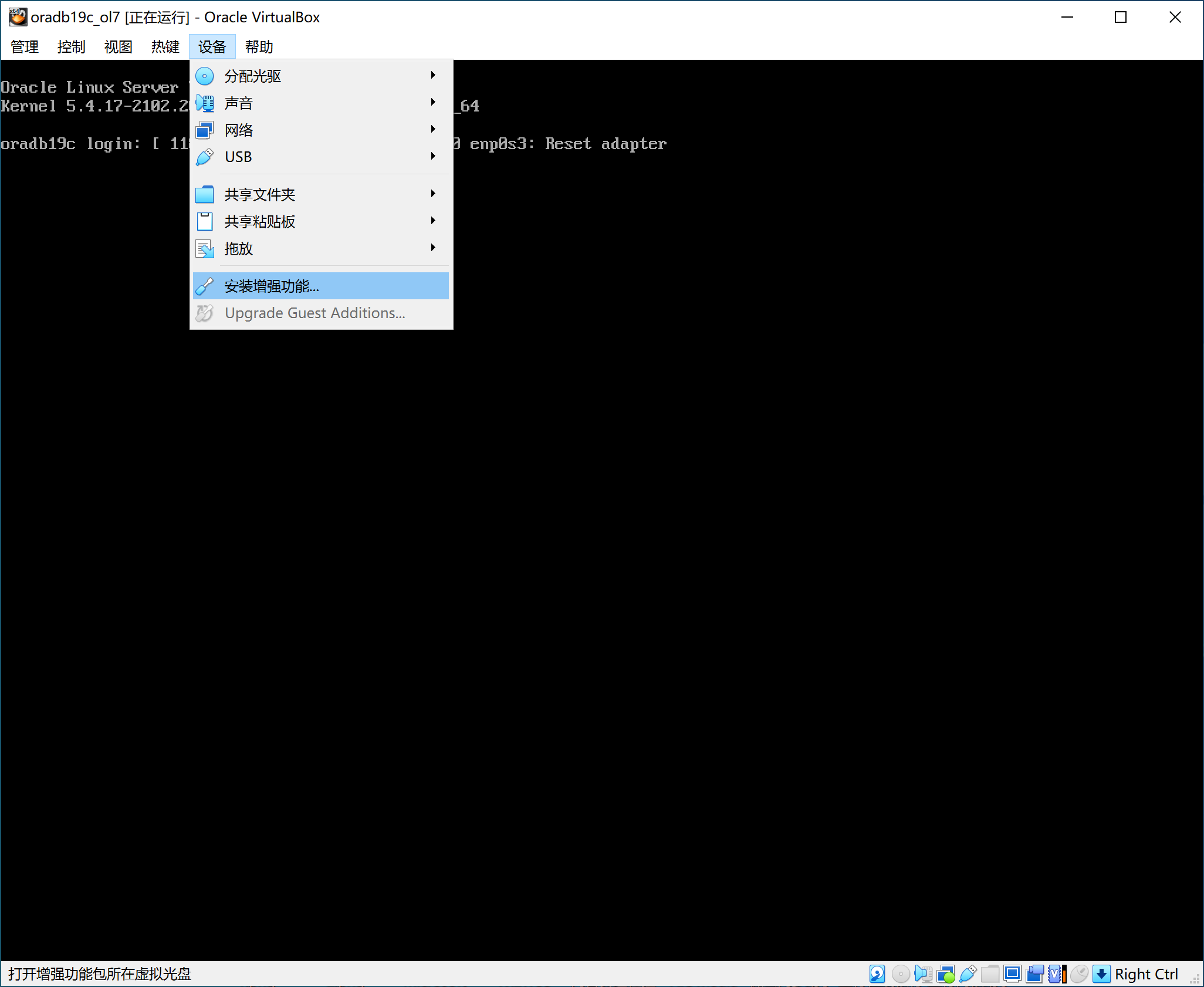Image resolution: width=1204 pixels, height=987 pixels.
Task: Click the optical drive status bar icon
Action: click(x=900, y=974)
